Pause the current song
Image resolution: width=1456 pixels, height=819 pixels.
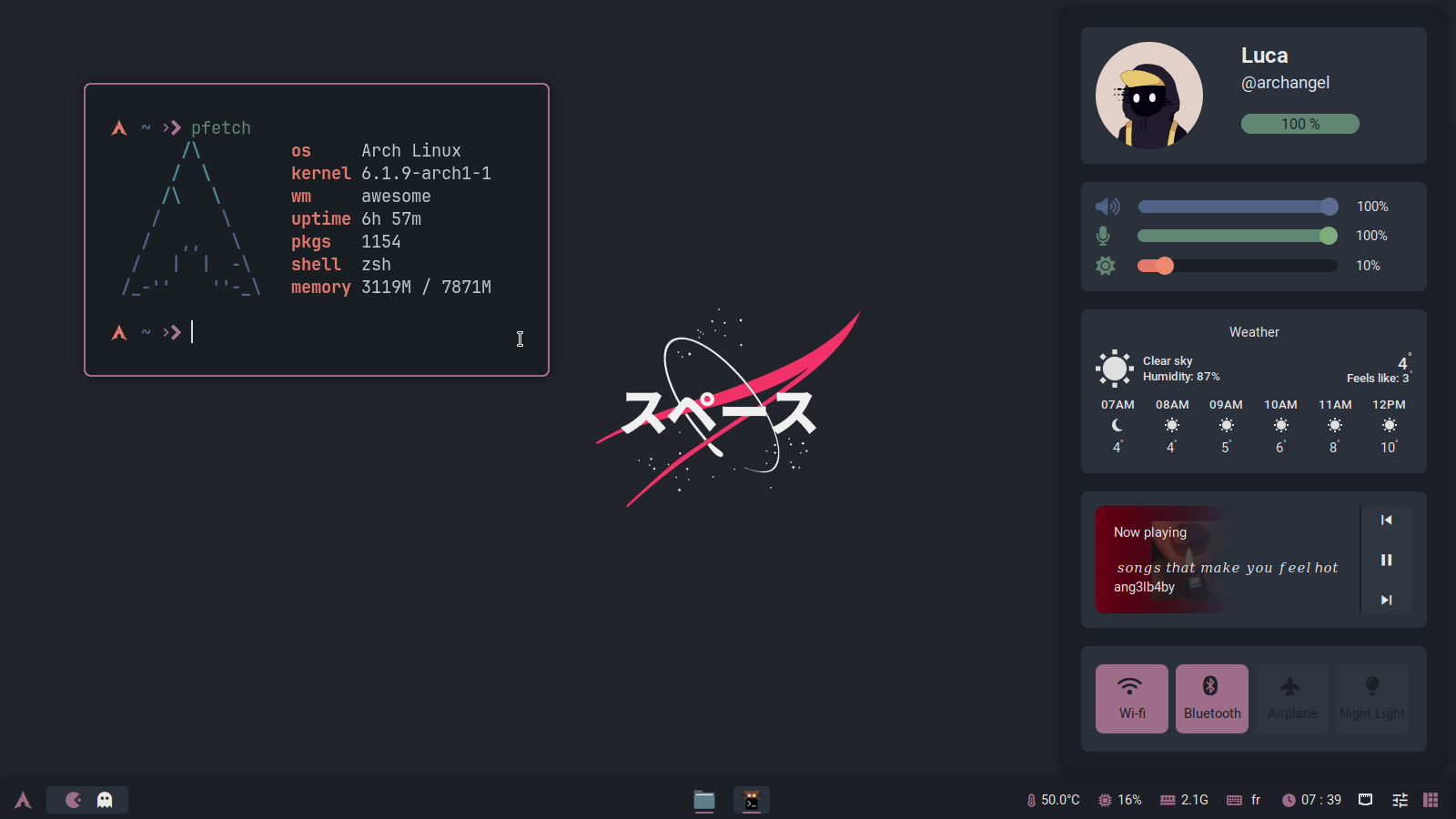1386,561
